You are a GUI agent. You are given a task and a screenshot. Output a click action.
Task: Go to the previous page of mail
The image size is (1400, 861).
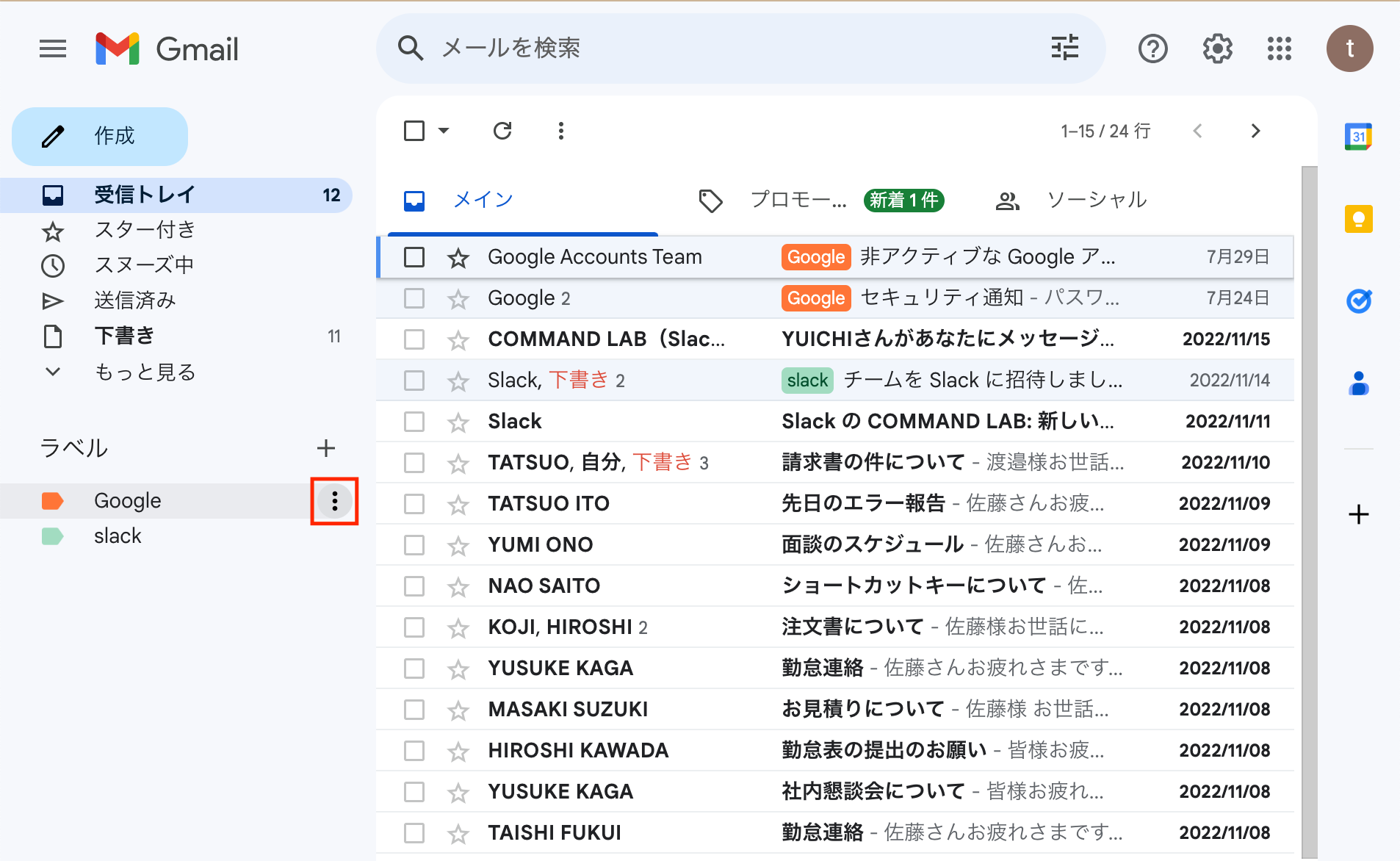click(1198, 131)
